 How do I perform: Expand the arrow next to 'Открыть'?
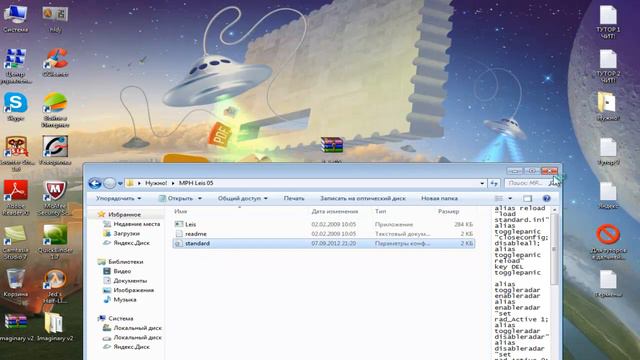pyautogui.click(x=200, y=198)
